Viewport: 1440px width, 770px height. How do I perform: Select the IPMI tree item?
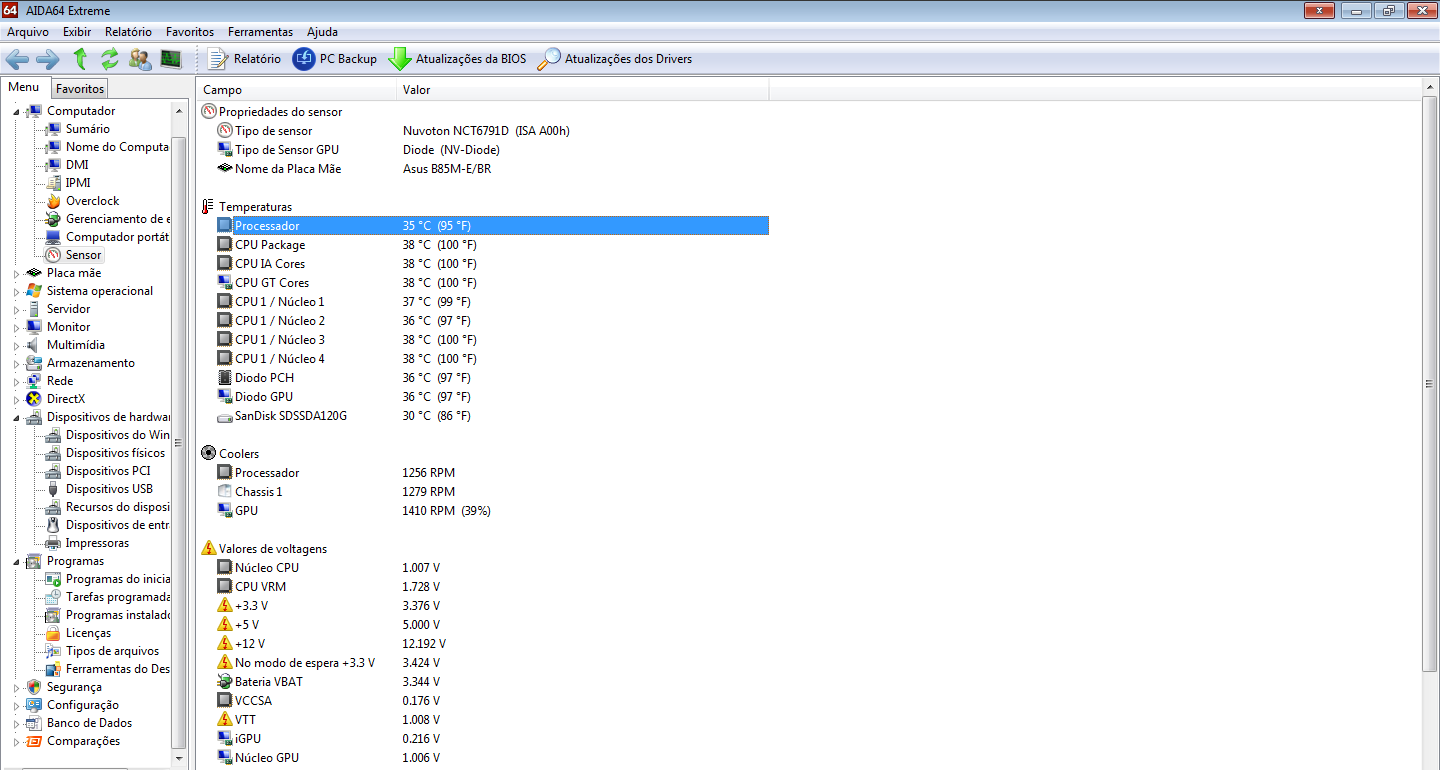click(x=78, y=183)
